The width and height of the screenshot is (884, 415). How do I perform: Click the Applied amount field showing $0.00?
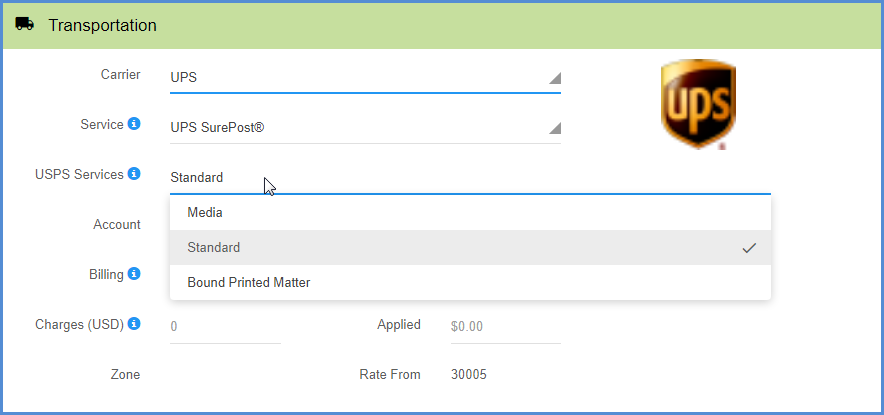point(505,326)
